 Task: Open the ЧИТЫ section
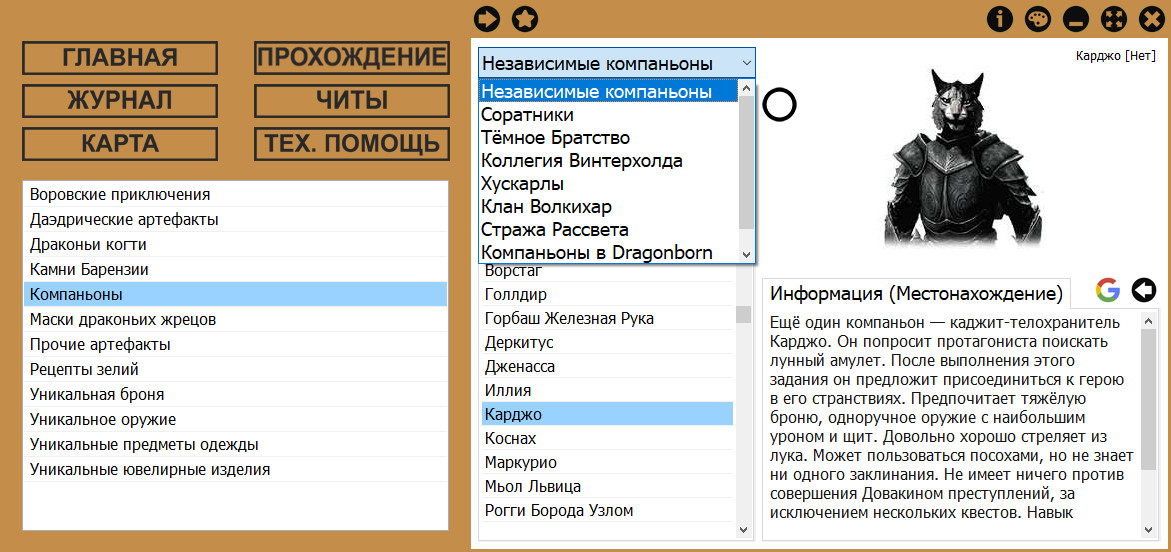[352, 101]
